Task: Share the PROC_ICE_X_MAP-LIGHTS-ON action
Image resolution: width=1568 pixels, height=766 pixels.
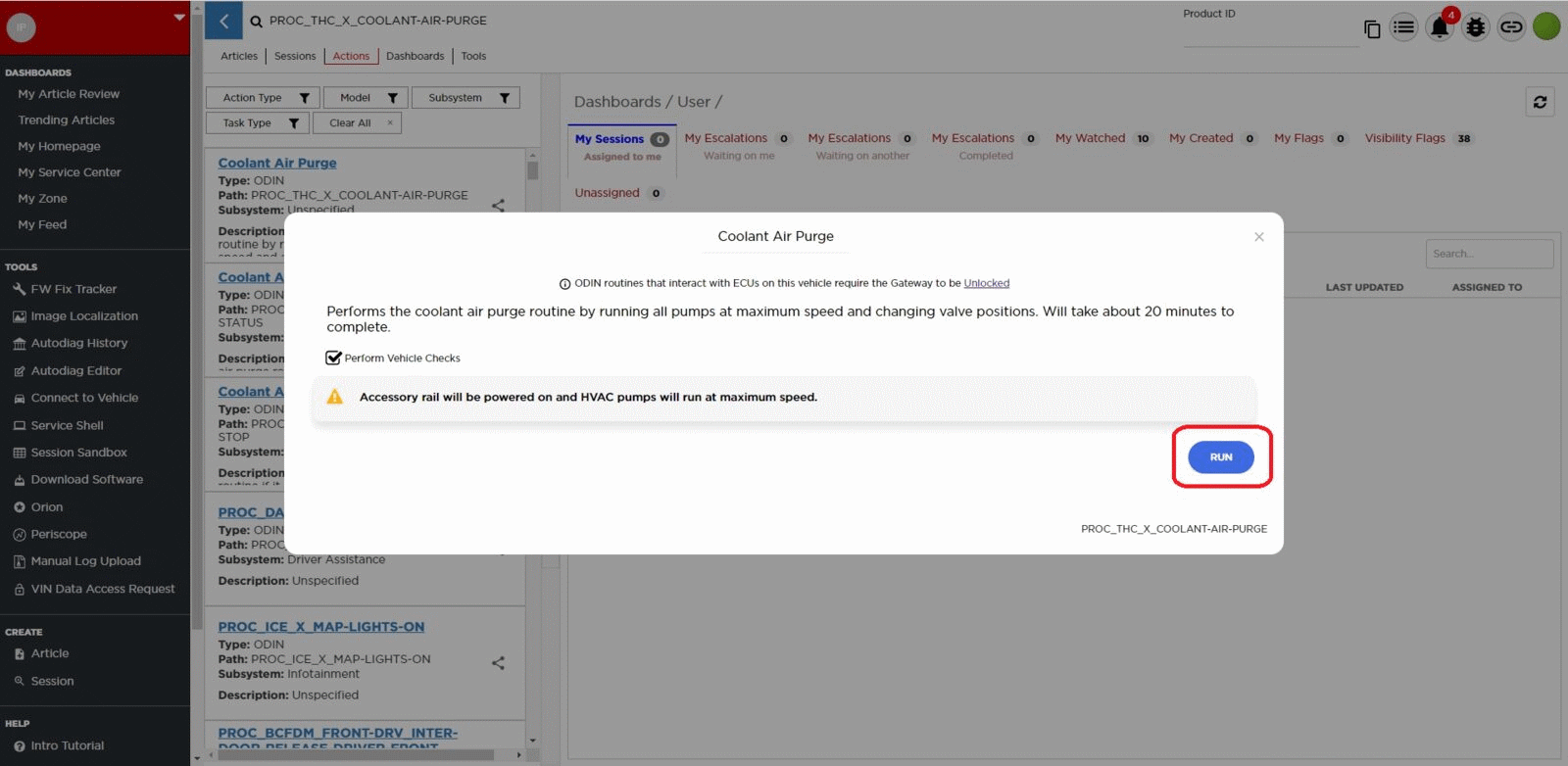Action: 498,663
